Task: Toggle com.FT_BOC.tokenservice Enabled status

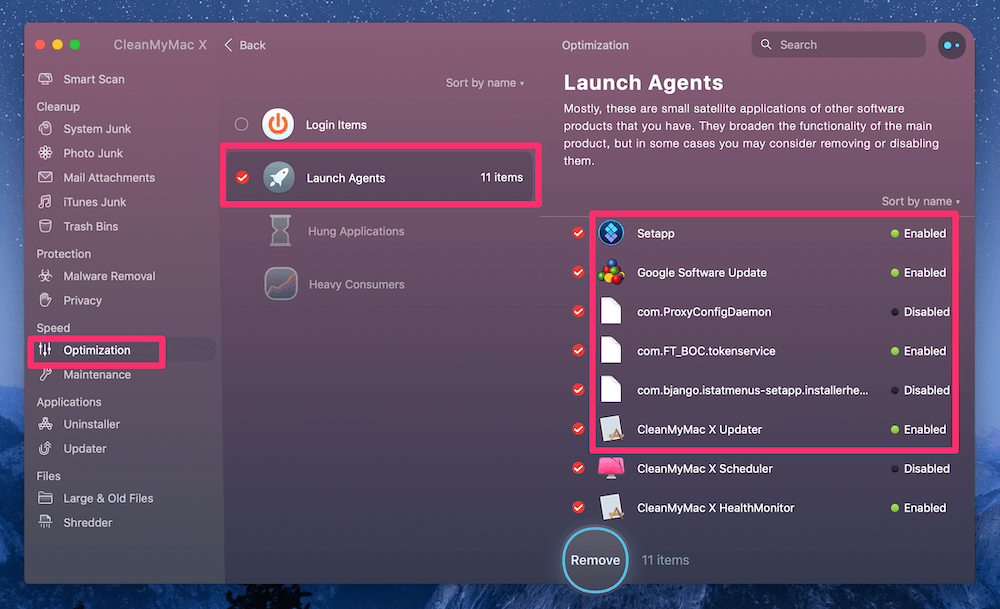Action: [918, 351]
